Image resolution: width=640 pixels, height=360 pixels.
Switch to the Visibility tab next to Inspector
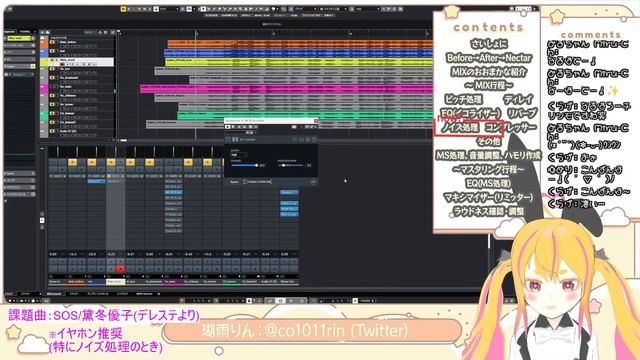click(x=25, y=31)
